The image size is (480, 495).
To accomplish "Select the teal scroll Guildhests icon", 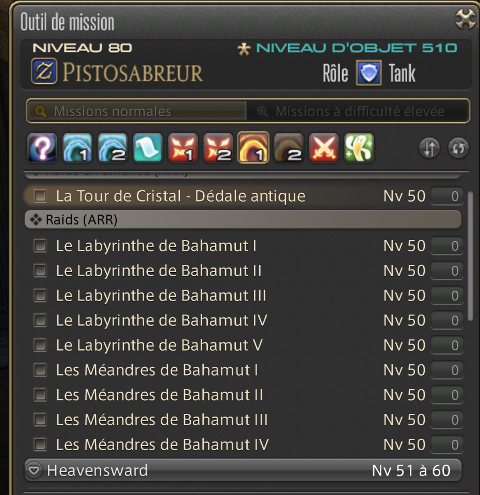I will click(148, 148).
